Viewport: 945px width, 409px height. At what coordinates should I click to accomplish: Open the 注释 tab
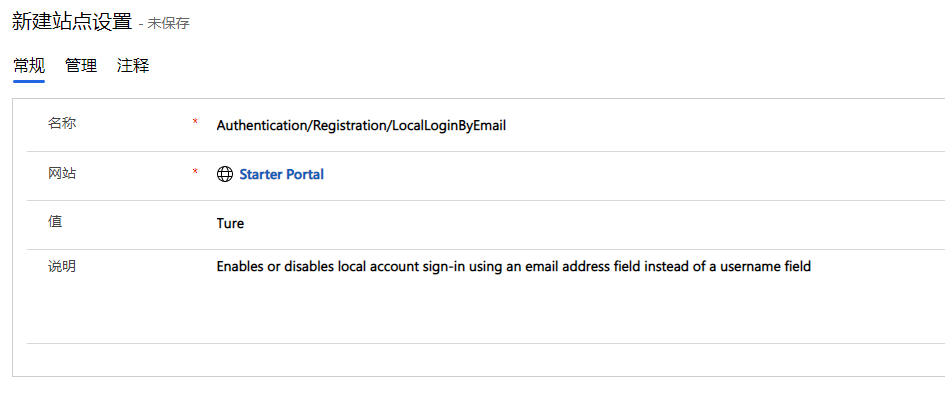(x=133, y=66)
